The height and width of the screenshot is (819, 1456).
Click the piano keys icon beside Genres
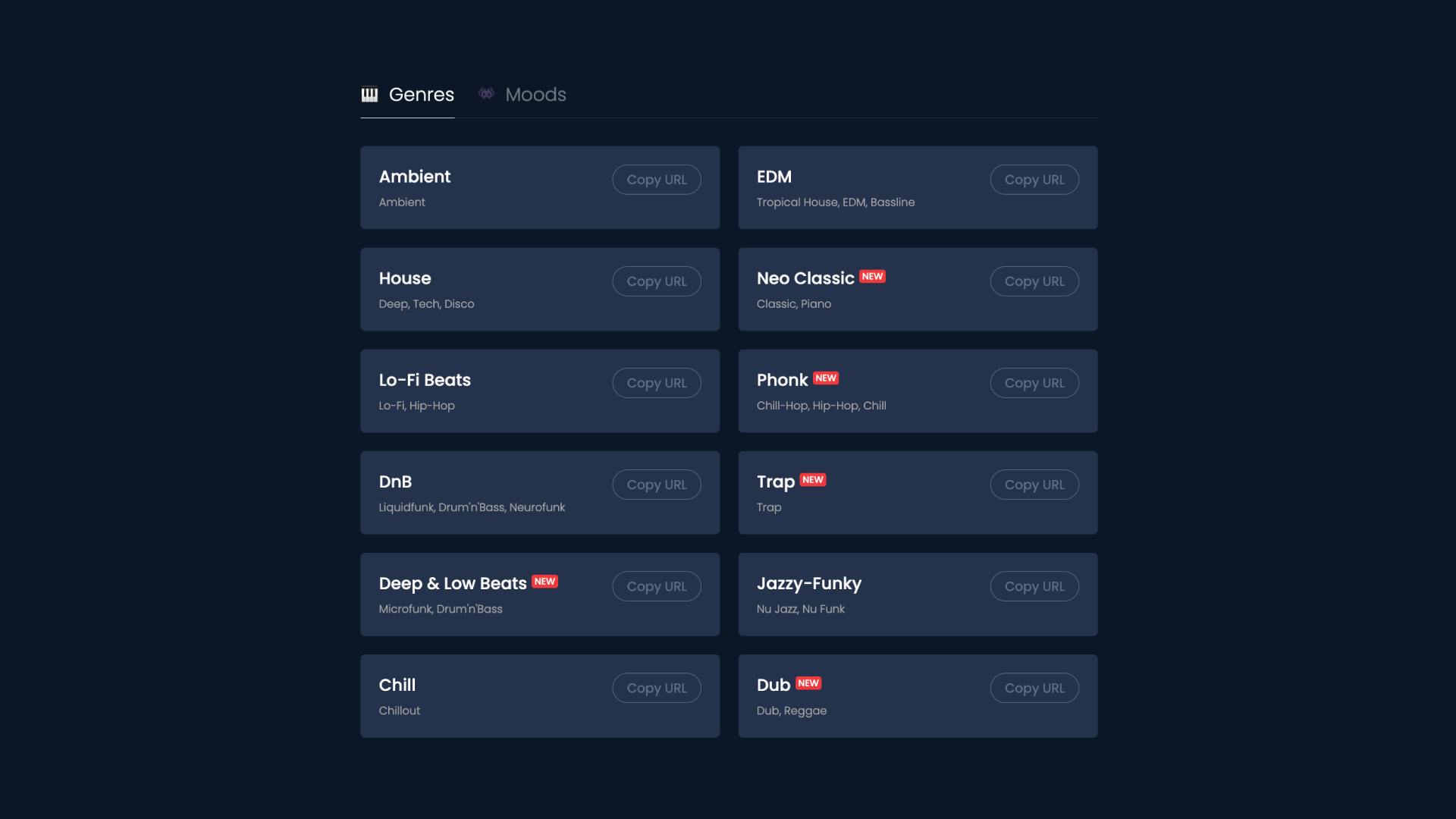[x=369, y=95]
